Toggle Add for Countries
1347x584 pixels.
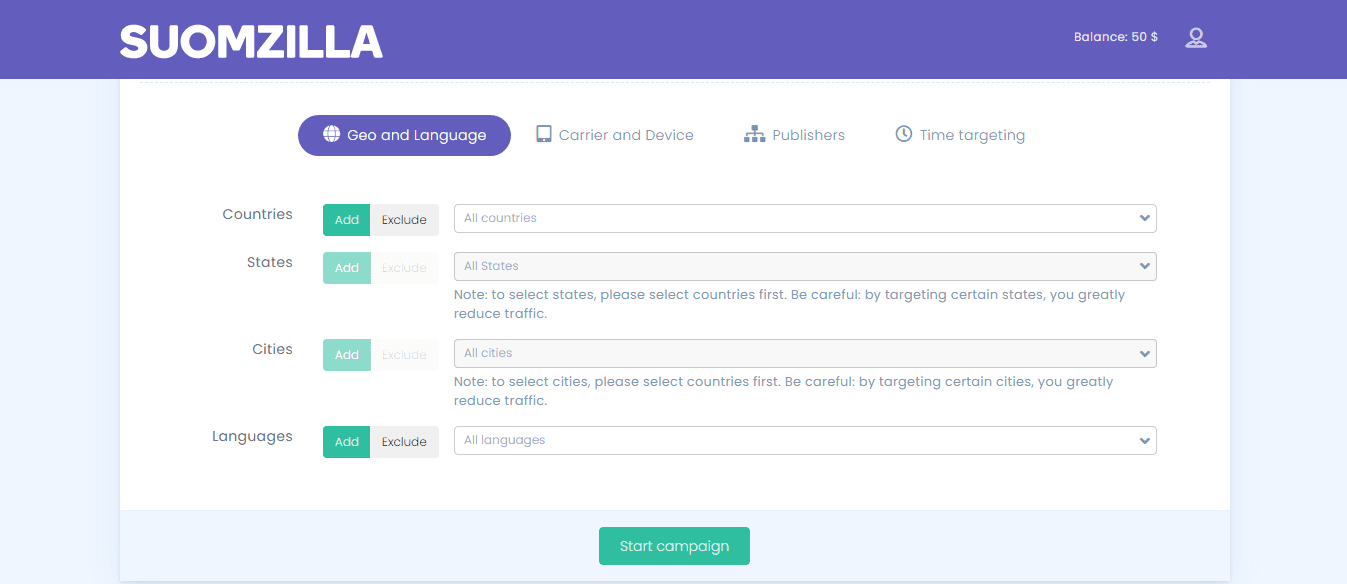tap(346, 220)
